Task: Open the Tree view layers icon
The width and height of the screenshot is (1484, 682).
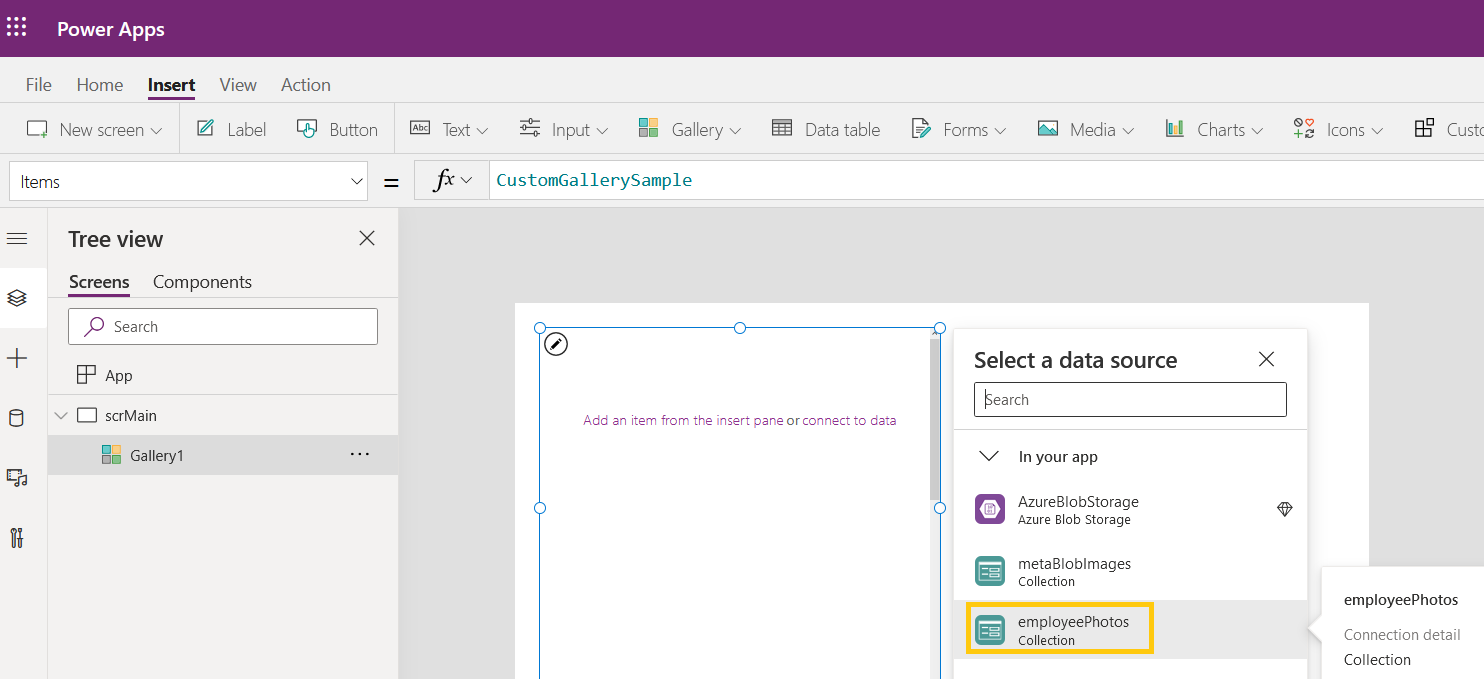Action: pyautogui.click(x=17, y=298)
